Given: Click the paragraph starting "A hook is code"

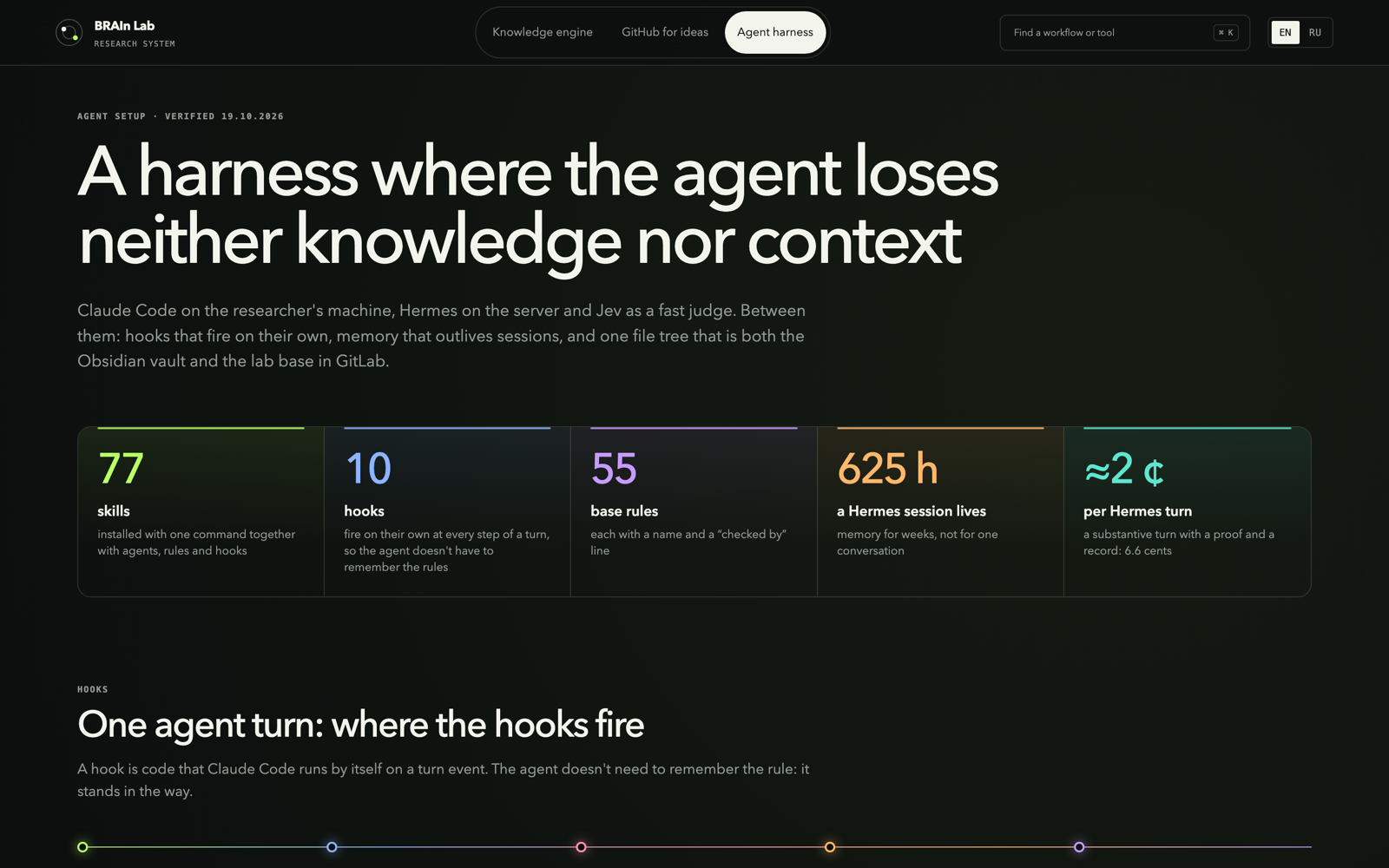Looking at the screenshot, I should (x=443, y=779).
